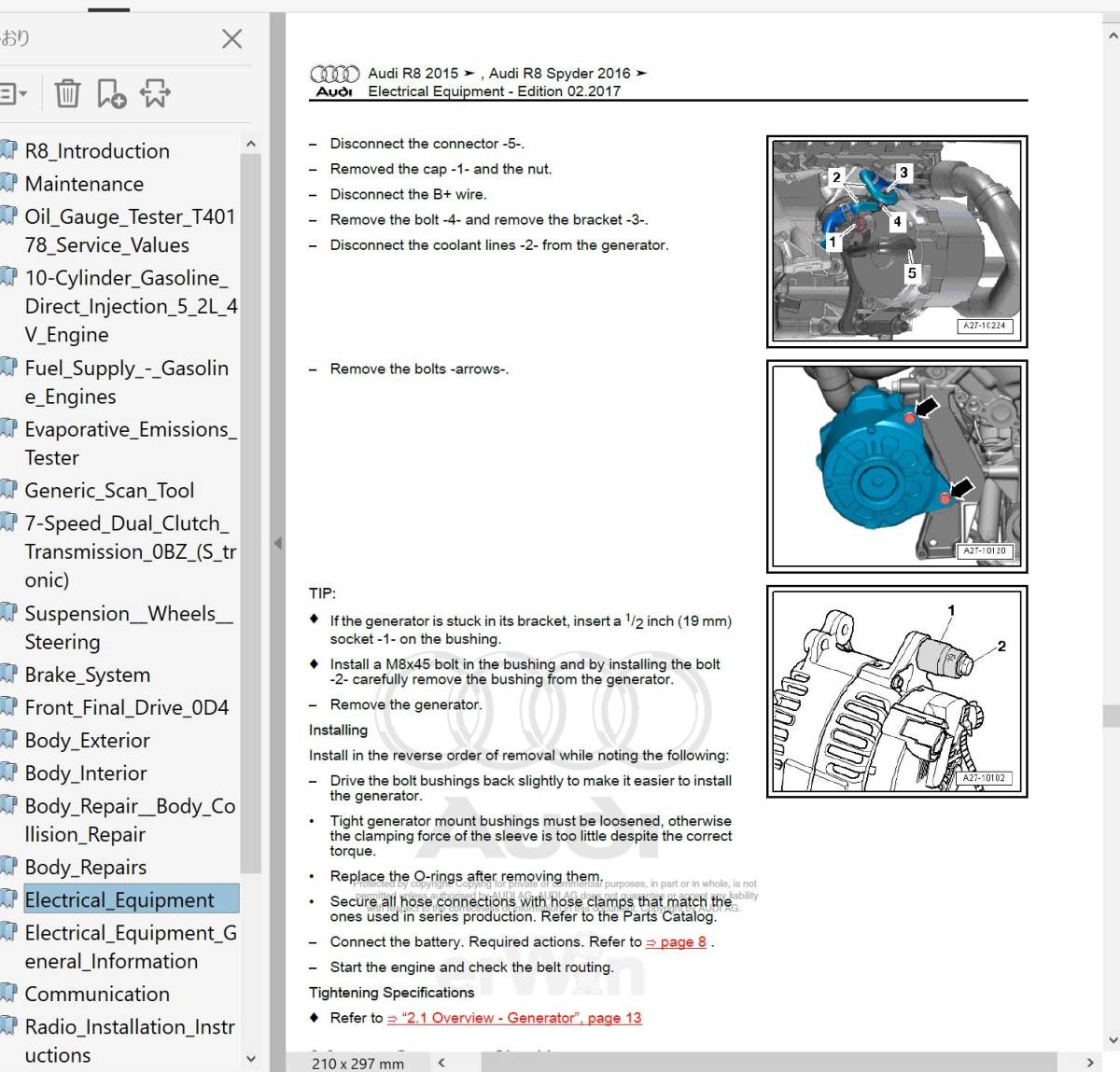The width and height of the screenshot is (1120, 1072).
Task: Click the bookmark icon beside Body_Repairs
Action: pos(8,867)
